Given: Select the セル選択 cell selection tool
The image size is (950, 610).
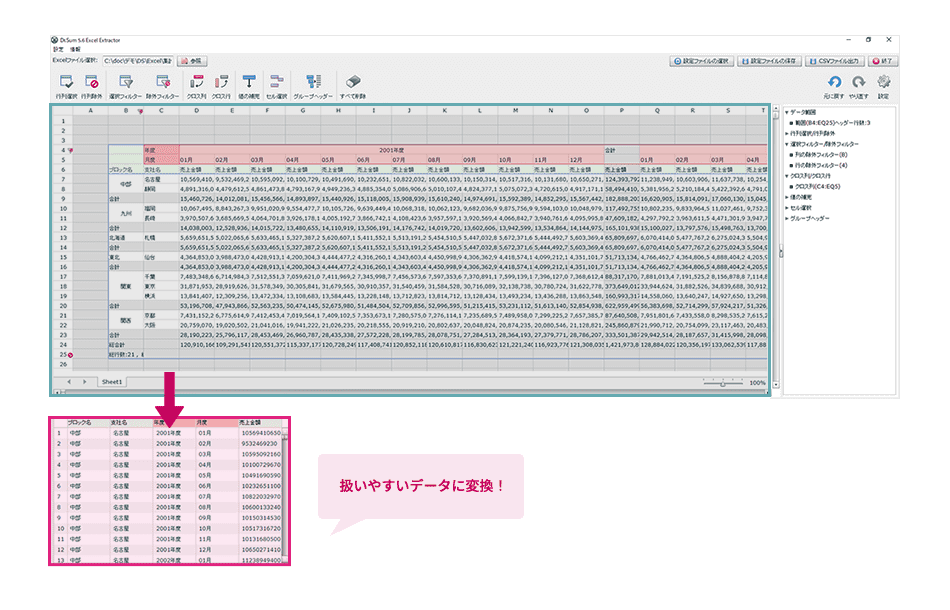Looking at the screenshot, I should point(278,80).
